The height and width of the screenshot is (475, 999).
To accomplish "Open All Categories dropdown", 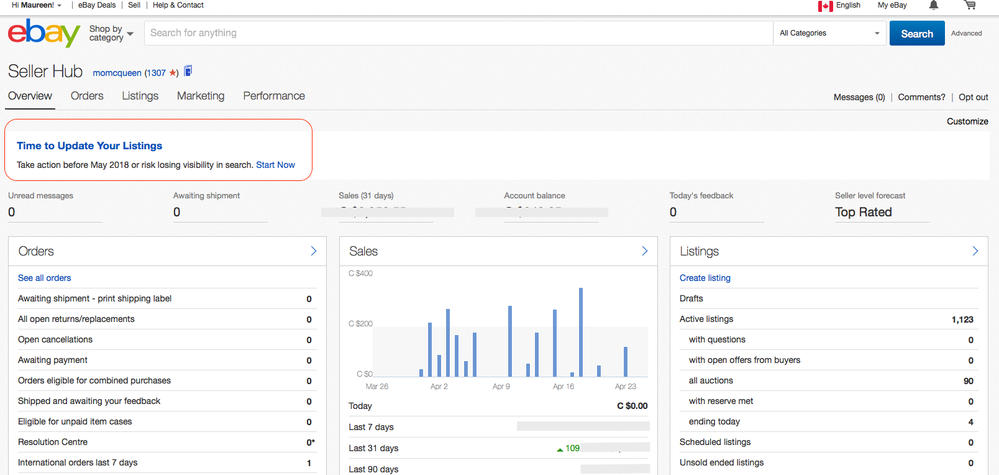I will pyautogui.click(x=829, y=33).
